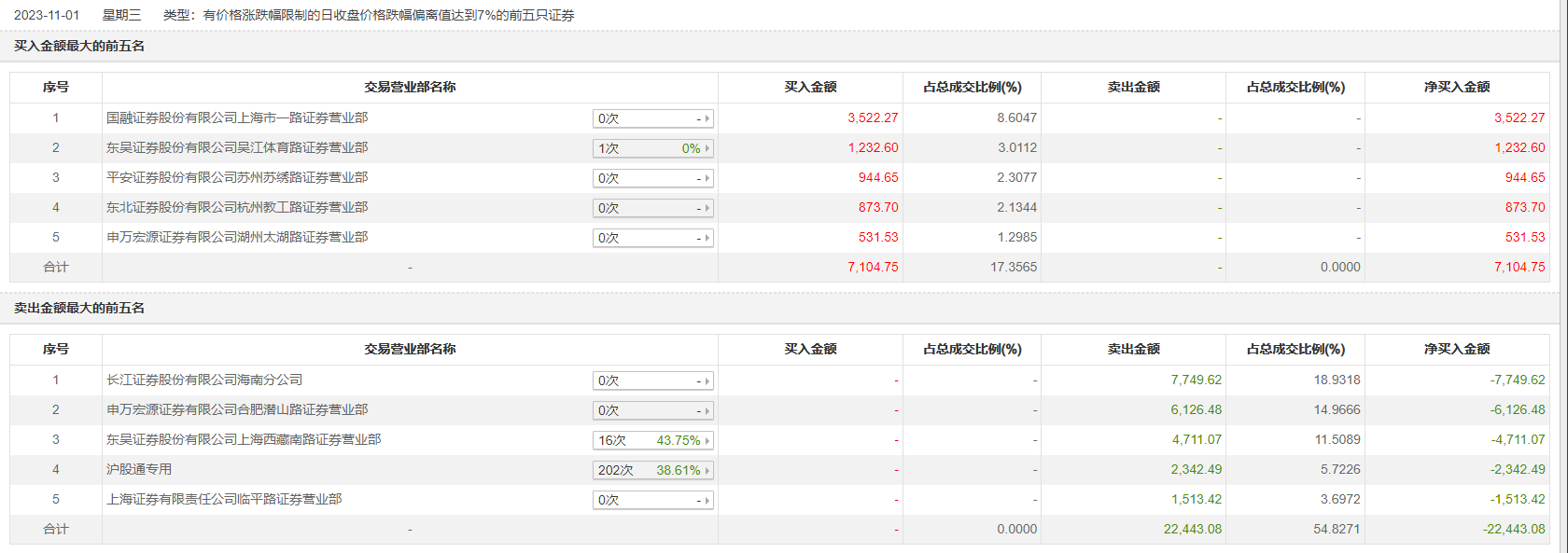Expand the 0次 dropdown beside 国融证券上海市一路营业部
This screenshot has height=553, width=1568.
[x=652, y=118]
